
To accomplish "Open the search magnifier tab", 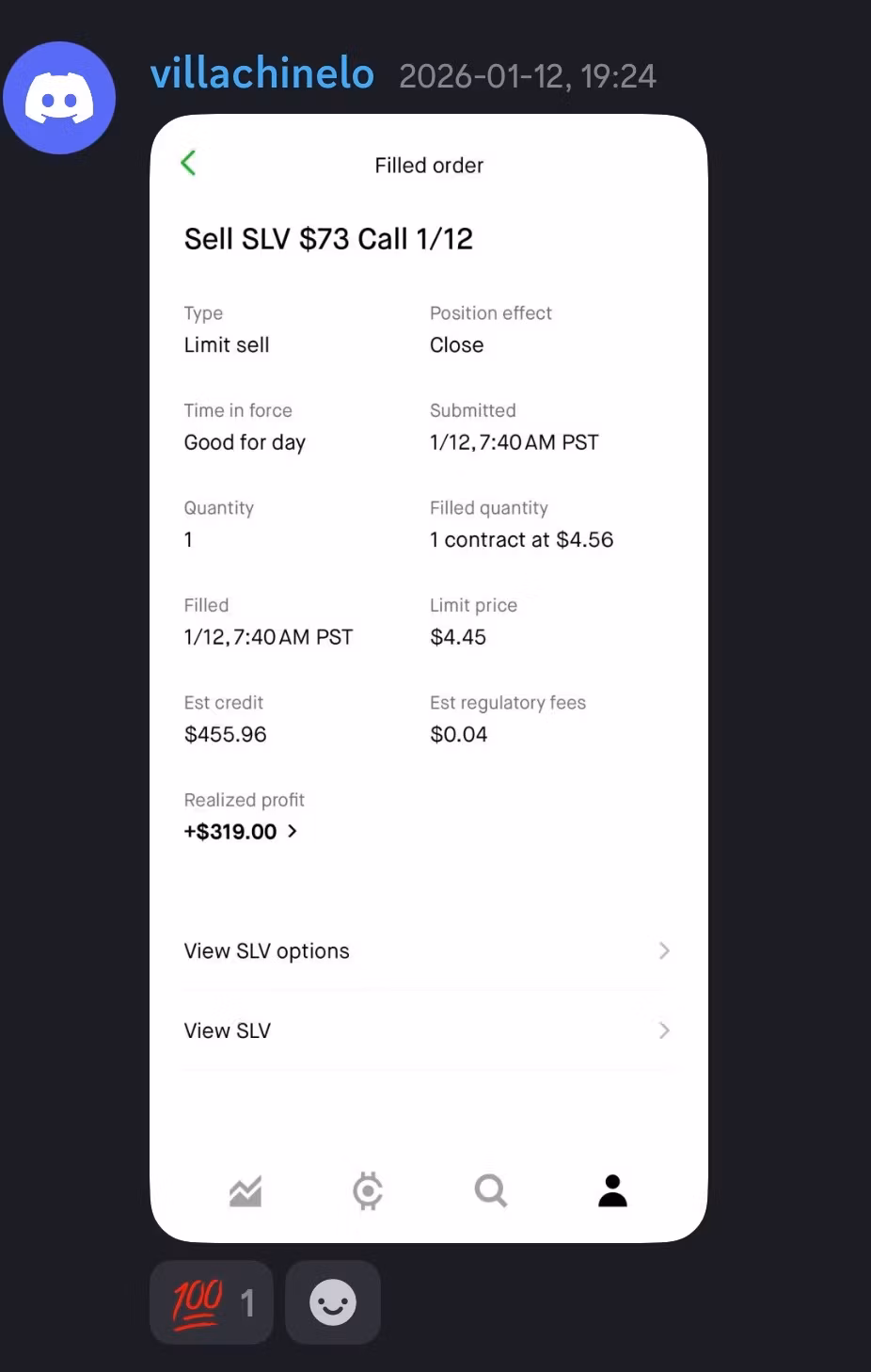I will [x=490, y=1191].
